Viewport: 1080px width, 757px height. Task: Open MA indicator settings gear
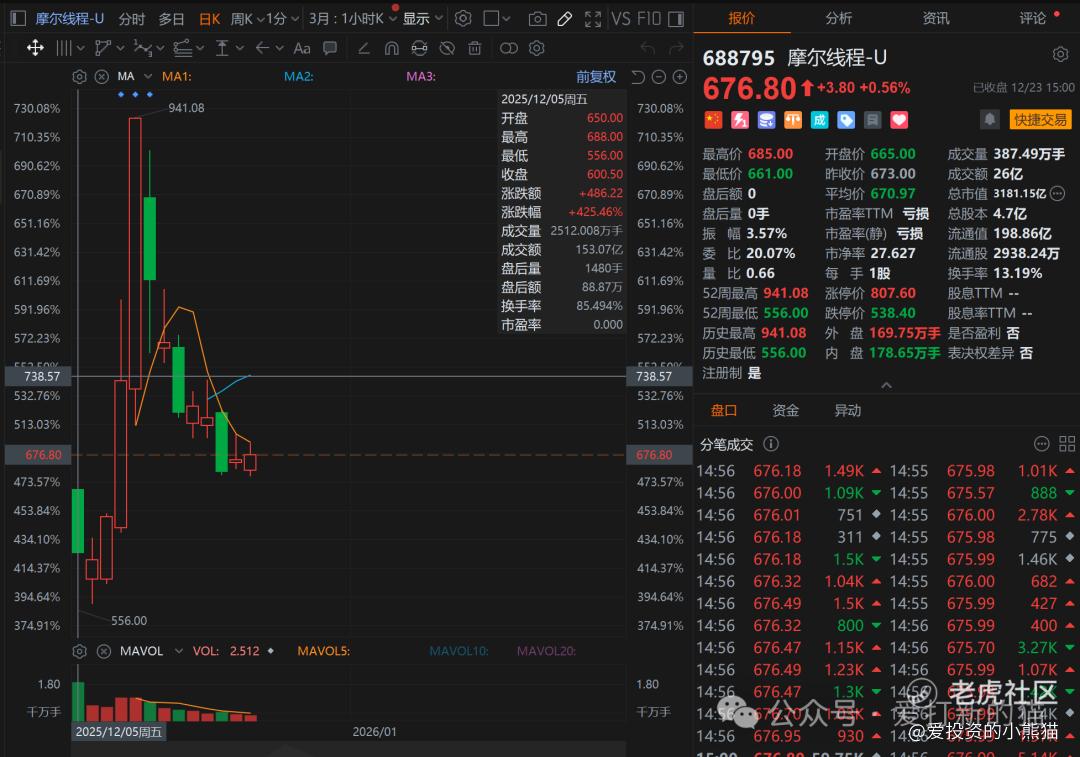point(79,76)
